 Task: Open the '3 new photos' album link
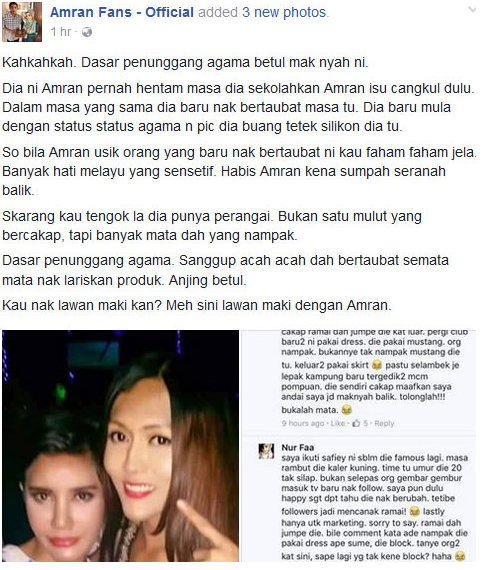pyautogui.click(x=284, y=12)
